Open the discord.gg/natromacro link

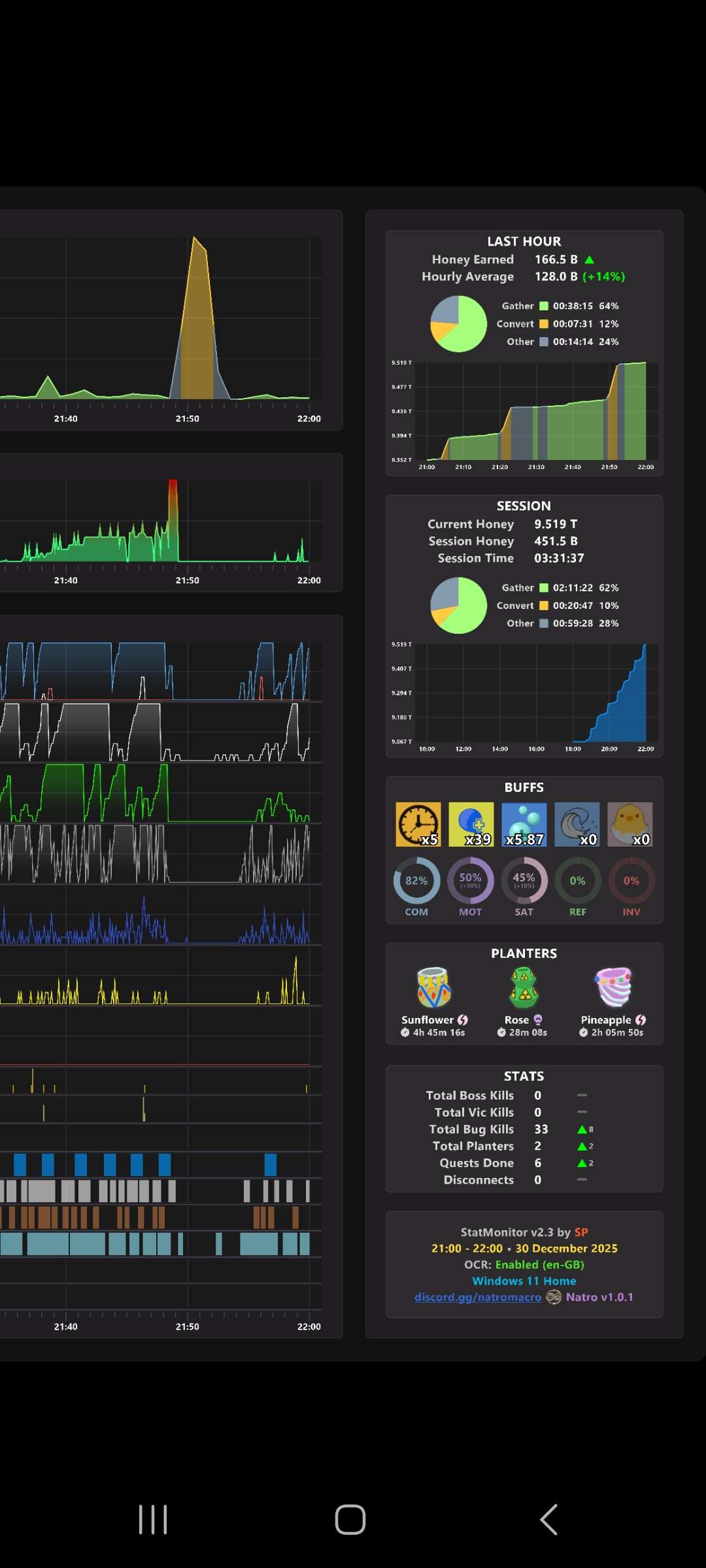tap(478, 1297)
